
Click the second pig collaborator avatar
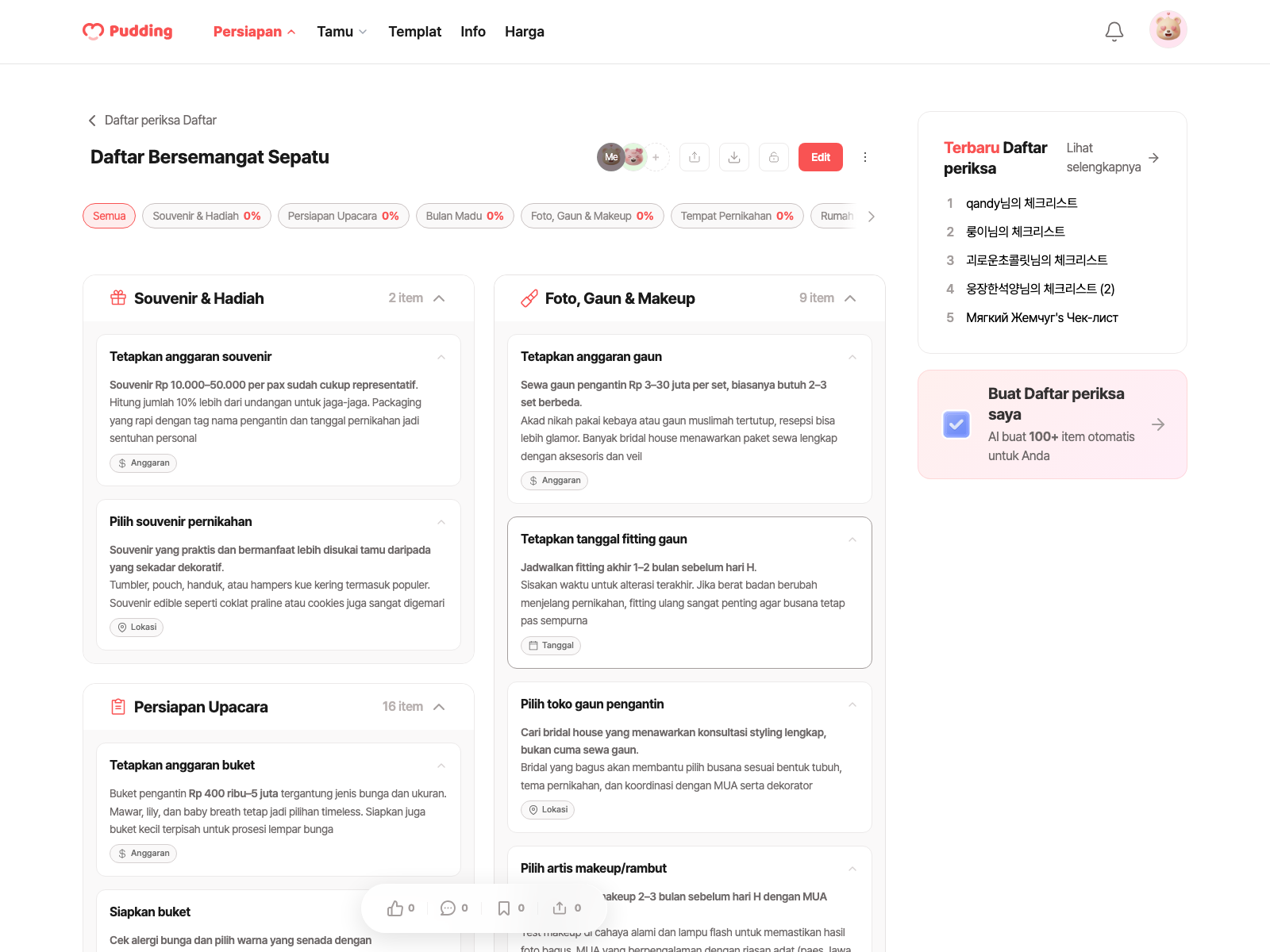click(x=633, y=157)
